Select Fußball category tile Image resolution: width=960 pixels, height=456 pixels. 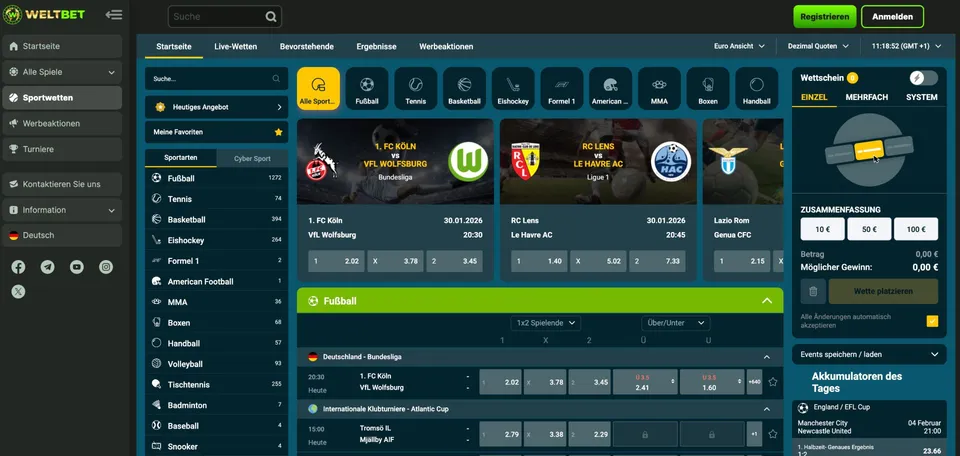point(367,89)
